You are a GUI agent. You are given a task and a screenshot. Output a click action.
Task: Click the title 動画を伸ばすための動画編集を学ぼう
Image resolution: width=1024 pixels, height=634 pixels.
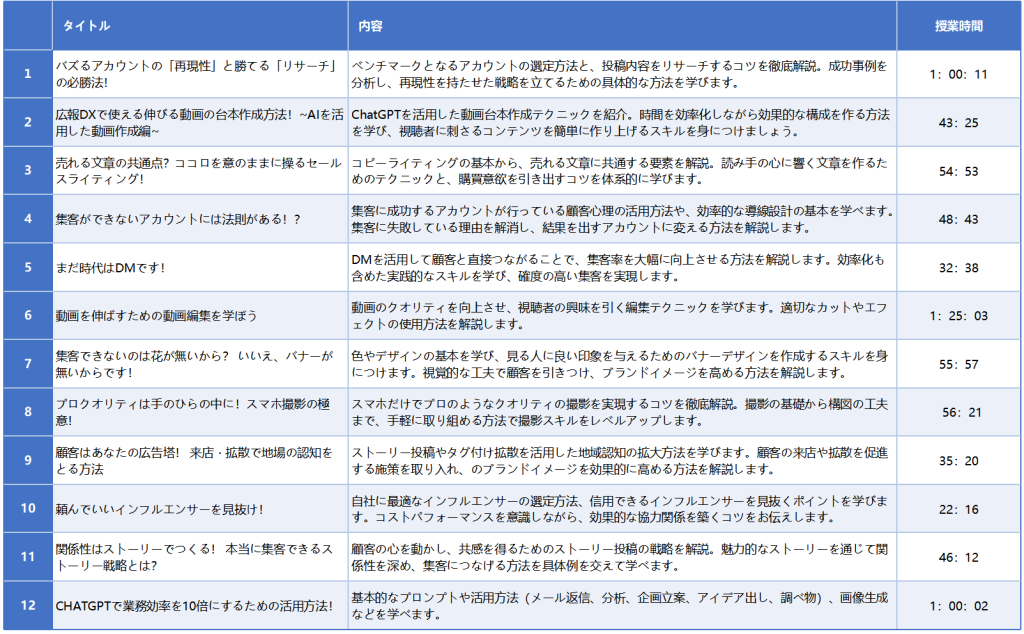[156, 316]
